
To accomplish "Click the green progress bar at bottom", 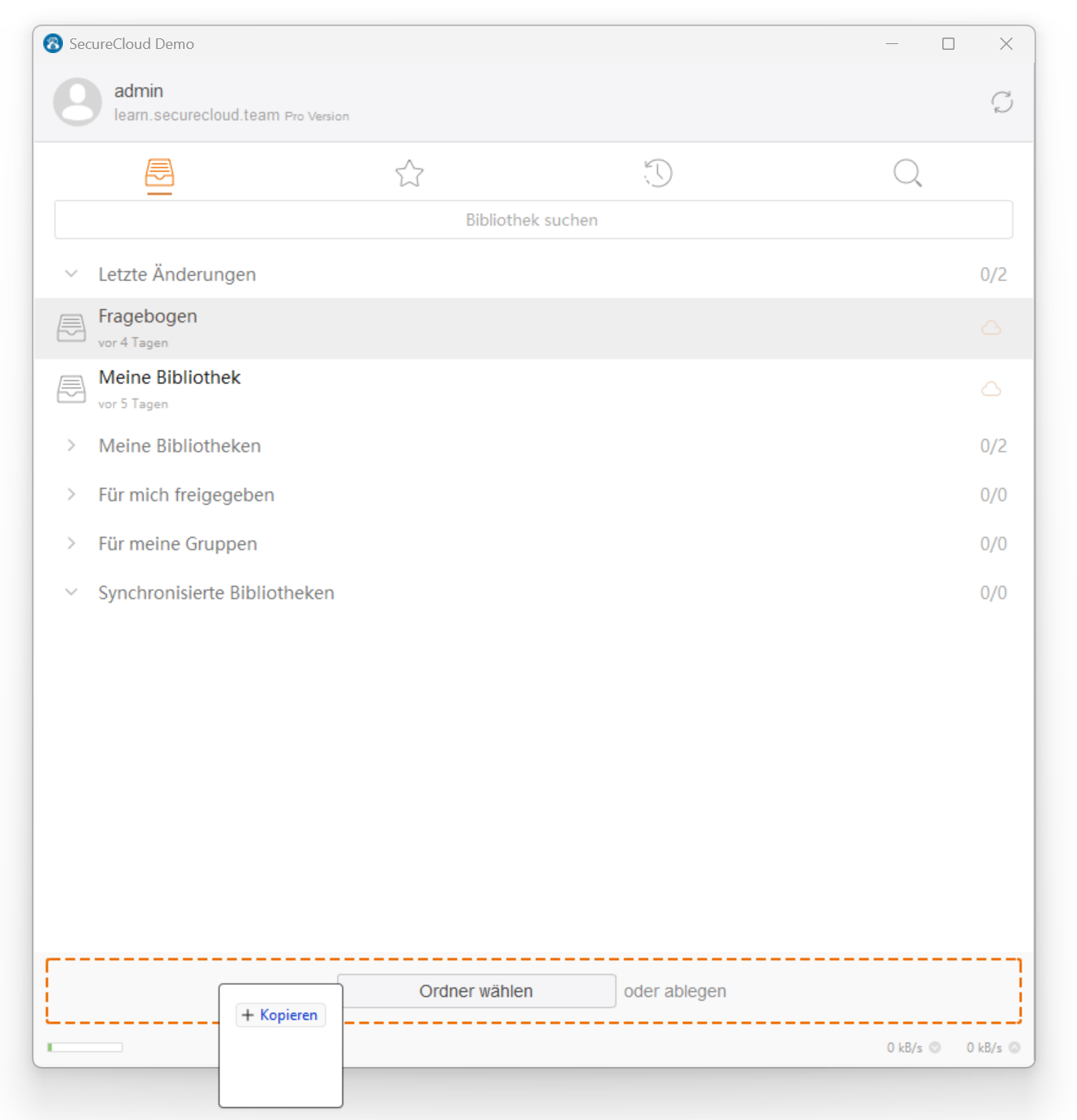I will pos(85,1047).
